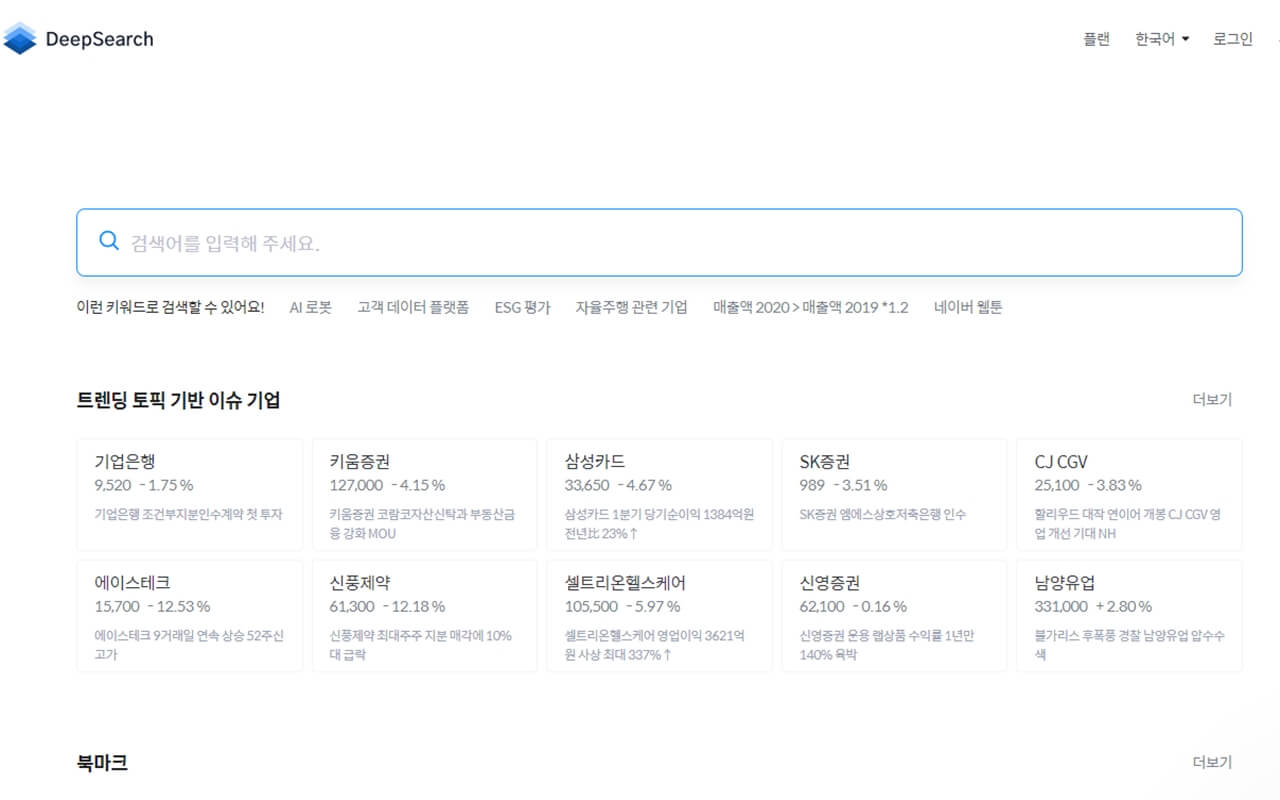Click the 25,100 -3.83% price line

coord(1088,485)
